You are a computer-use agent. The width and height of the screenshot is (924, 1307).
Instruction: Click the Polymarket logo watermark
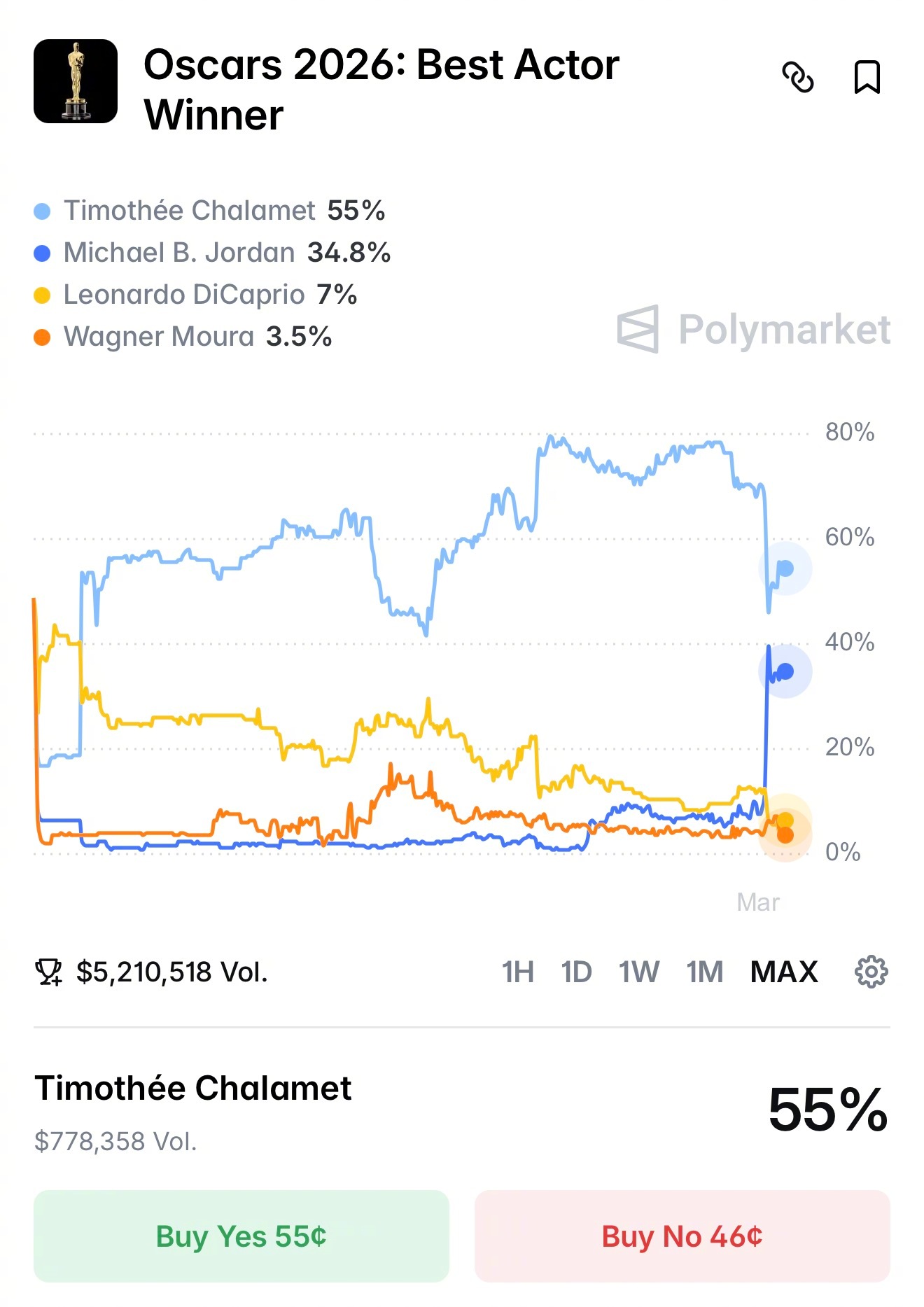[x=753, y=329]
